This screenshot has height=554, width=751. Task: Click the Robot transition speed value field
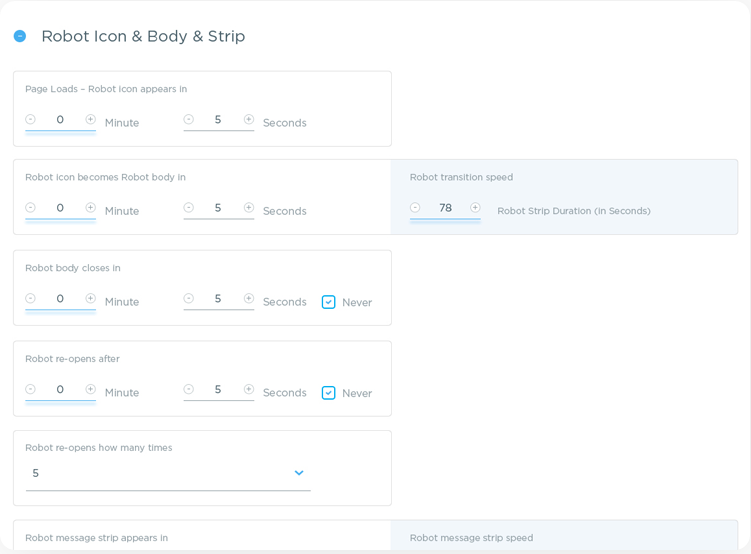tap(445, 208)
